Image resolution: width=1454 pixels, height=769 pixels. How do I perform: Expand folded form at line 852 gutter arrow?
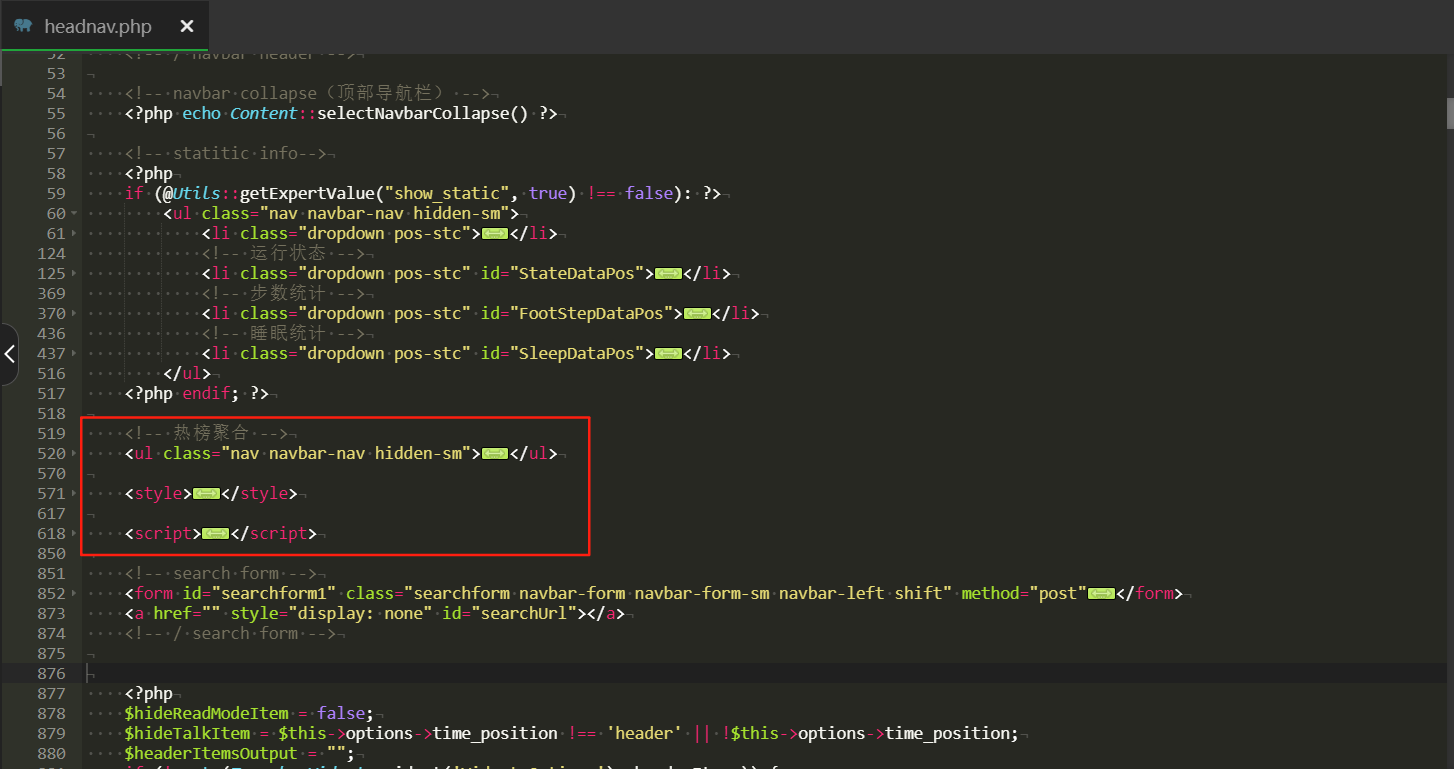point(75,594)
